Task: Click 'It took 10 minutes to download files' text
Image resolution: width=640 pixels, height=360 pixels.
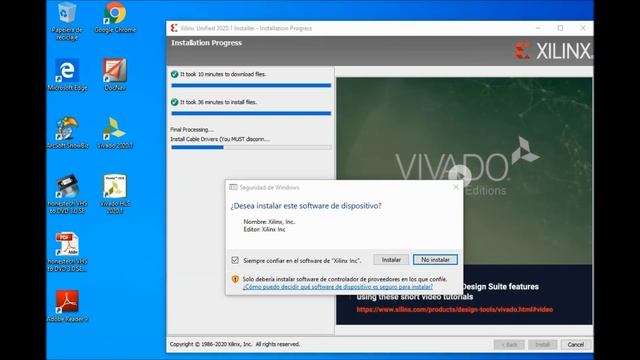Action: click(223, 74)
